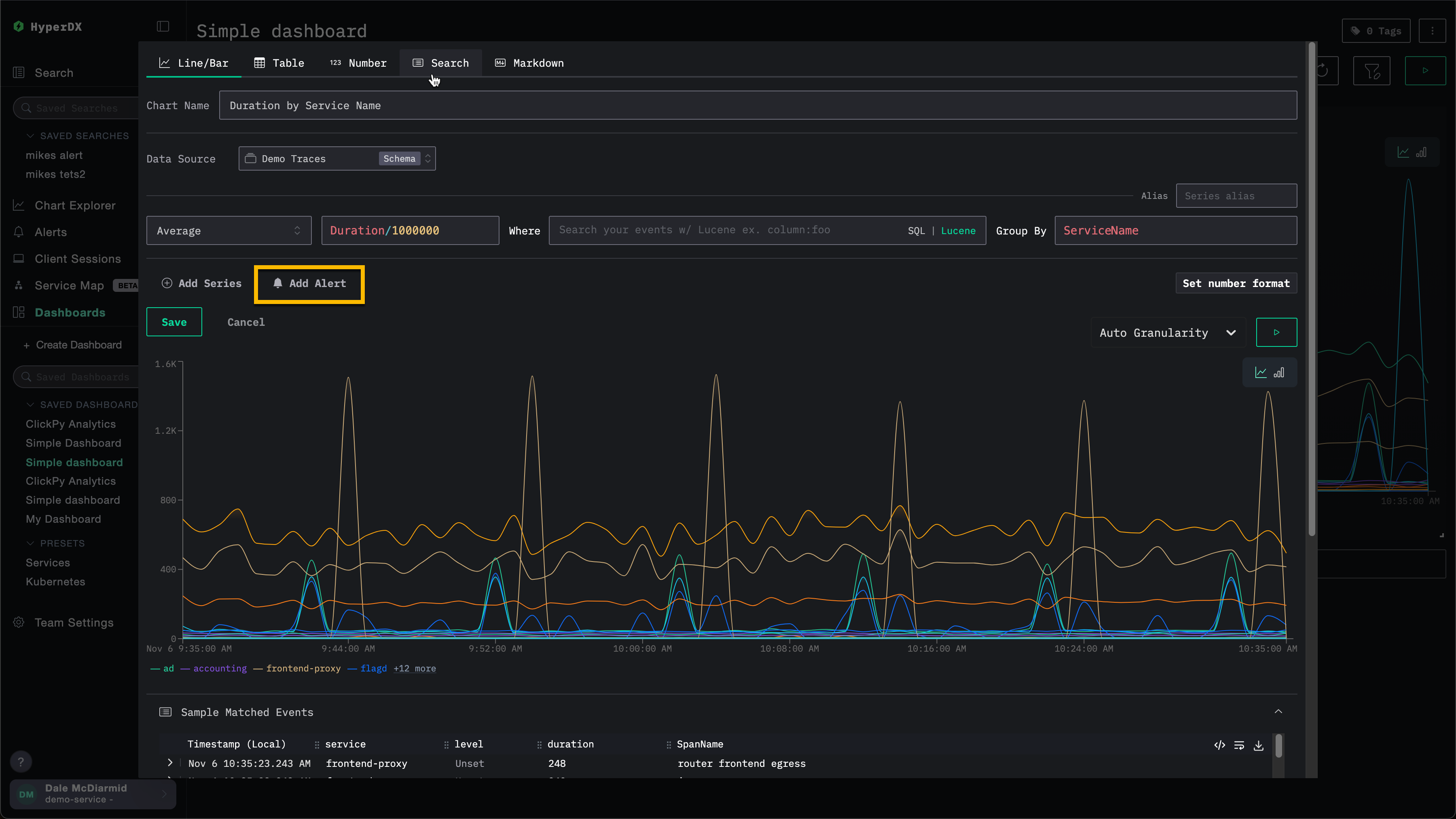Switch Where input to Lucene mode
This screenshot has height=819, width=1456.
pos(958,230)
